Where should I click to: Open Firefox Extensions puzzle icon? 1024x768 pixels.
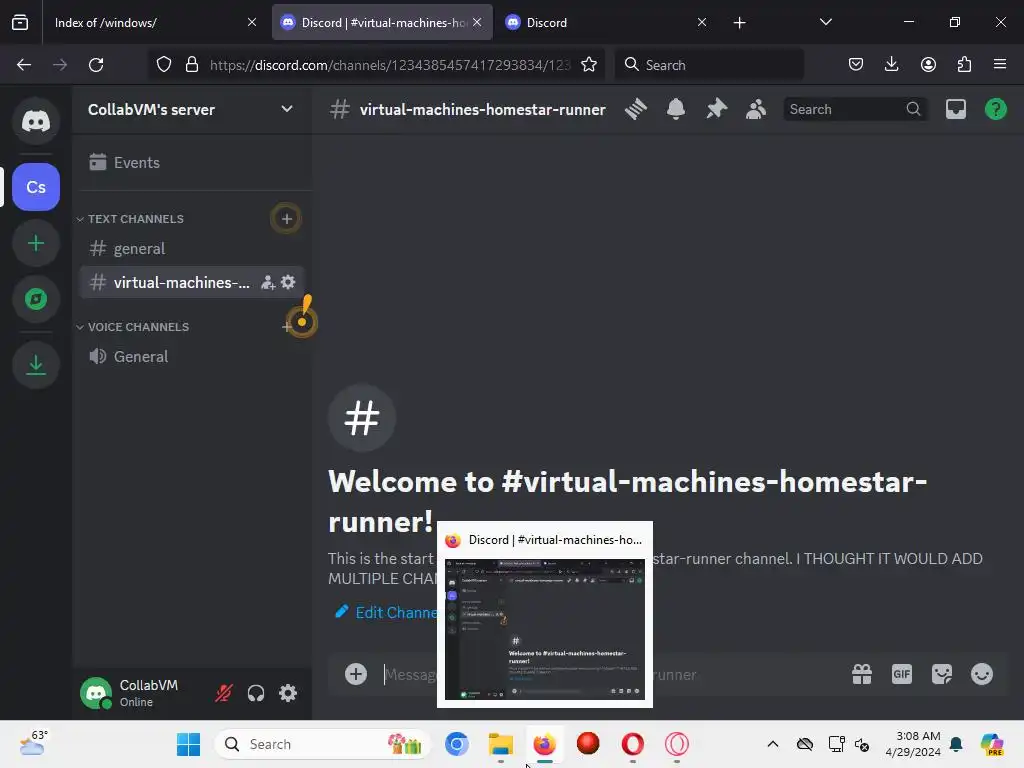pyautogui.click(x=964, y=65)
